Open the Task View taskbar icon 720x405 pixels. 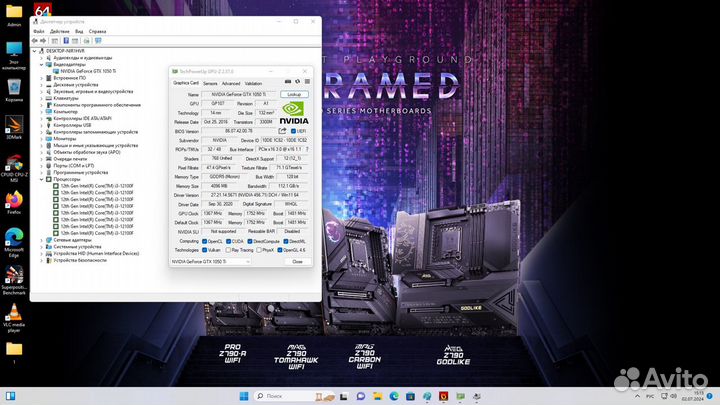(343, 396)
